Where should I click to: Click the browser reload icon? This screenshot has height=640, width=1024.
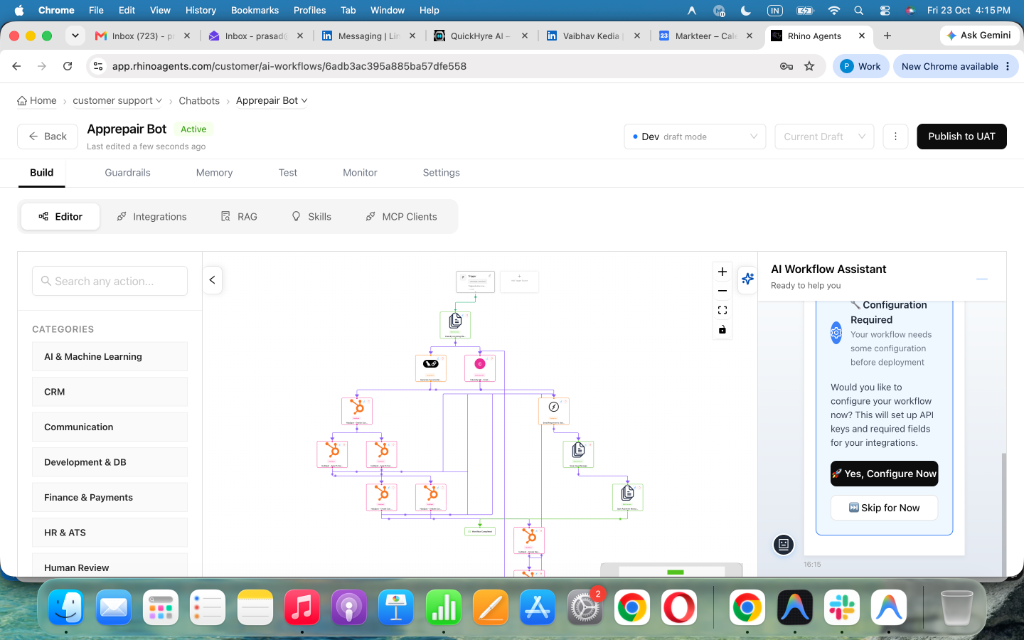[67, 66]
